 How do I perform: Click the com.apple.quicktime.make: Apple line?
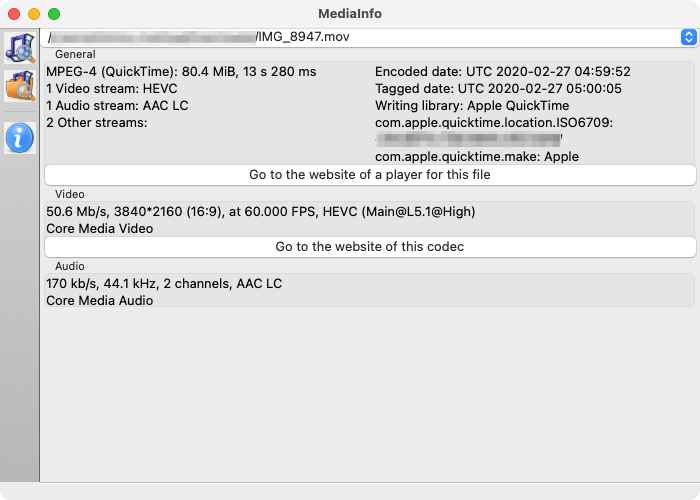click(476, 157)
